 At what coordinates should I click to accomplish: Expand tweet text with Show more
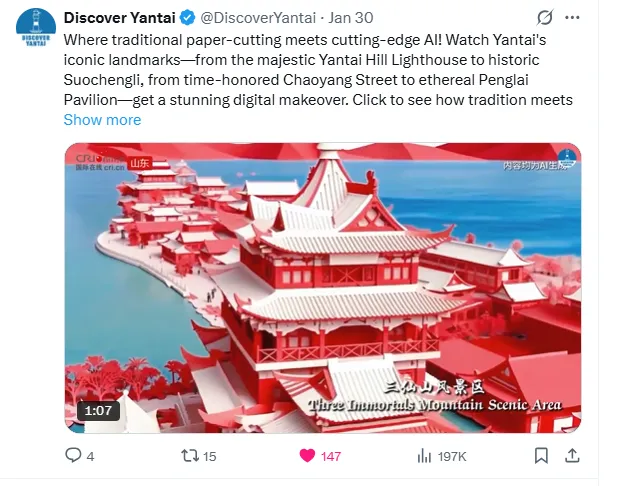point(102,120)
